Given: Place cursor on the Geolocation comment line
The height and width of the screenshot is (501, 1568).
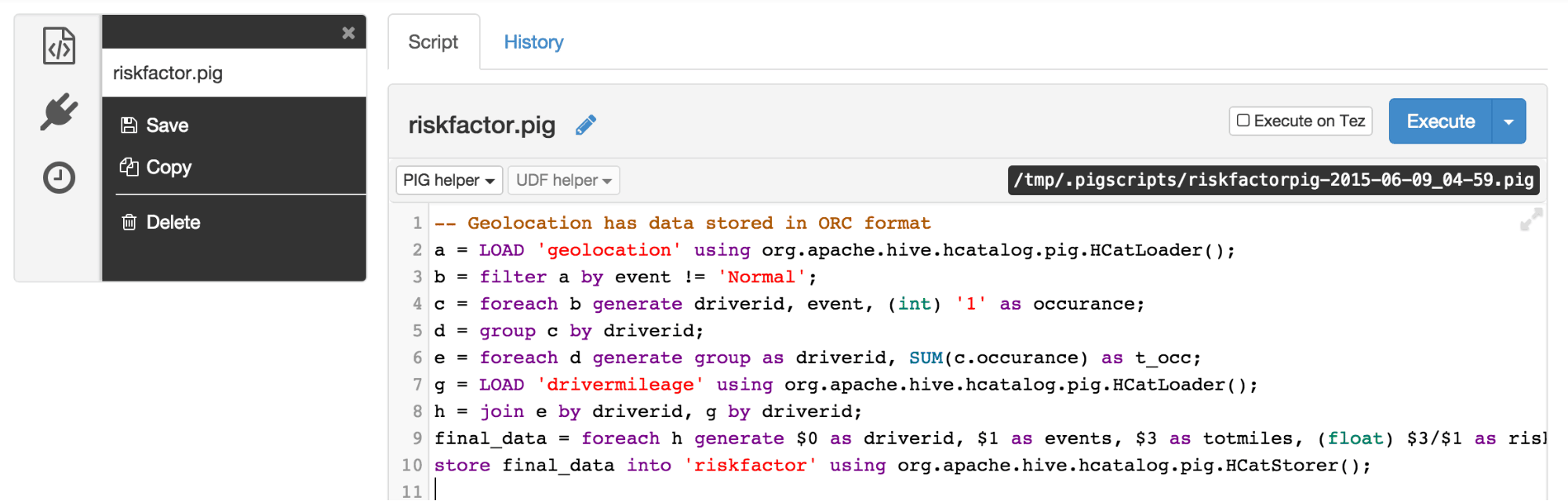Looking at the screenshot, I should (x=682, y=223).
